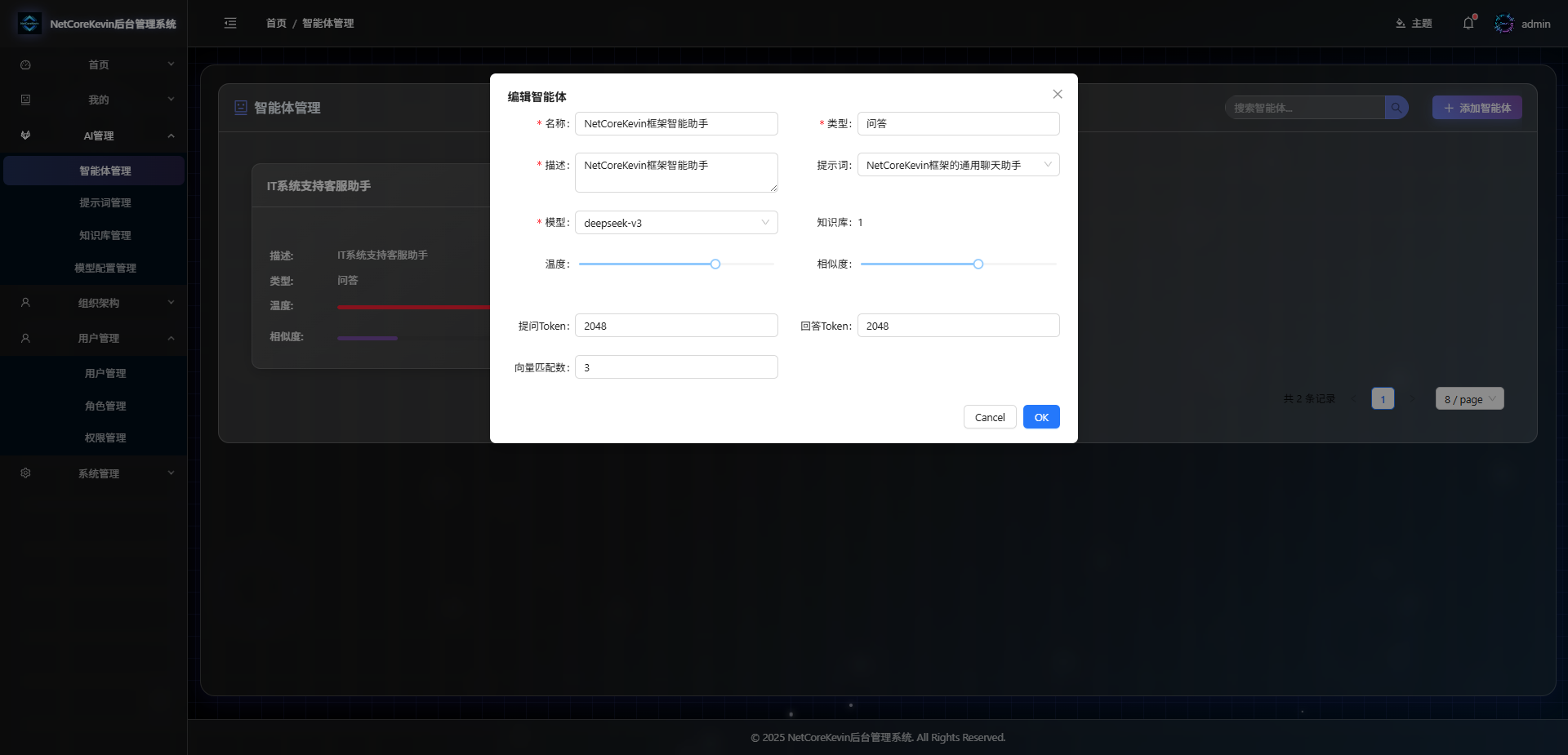This screenshot has width=1568, height=755.
Task: Click the 搜索智能体 search box
Action: [x=1305, y=108]
